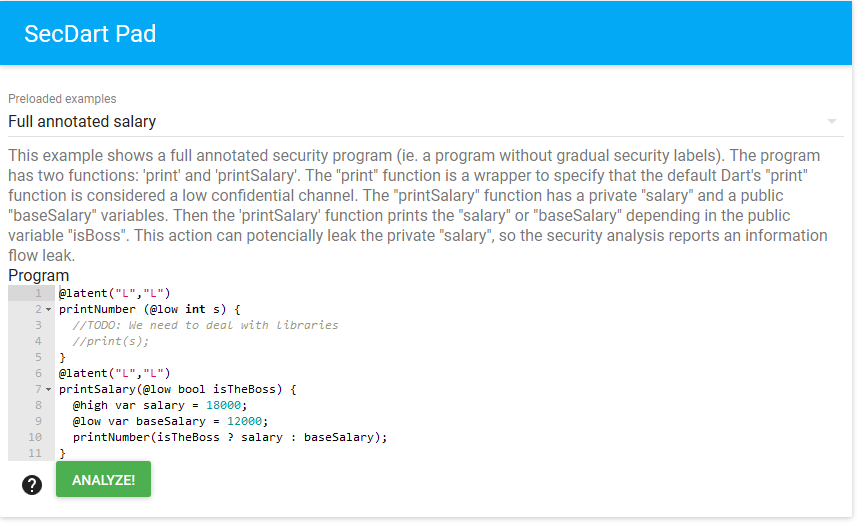Click the baseSalary value 12000
Image resolution: width=857 pixels, height=528 pixels.
coord(244,421)
